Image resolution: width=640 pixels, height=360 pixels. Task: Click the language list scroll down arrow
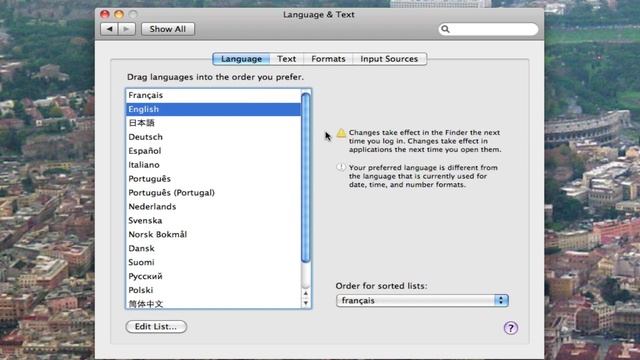306,303
